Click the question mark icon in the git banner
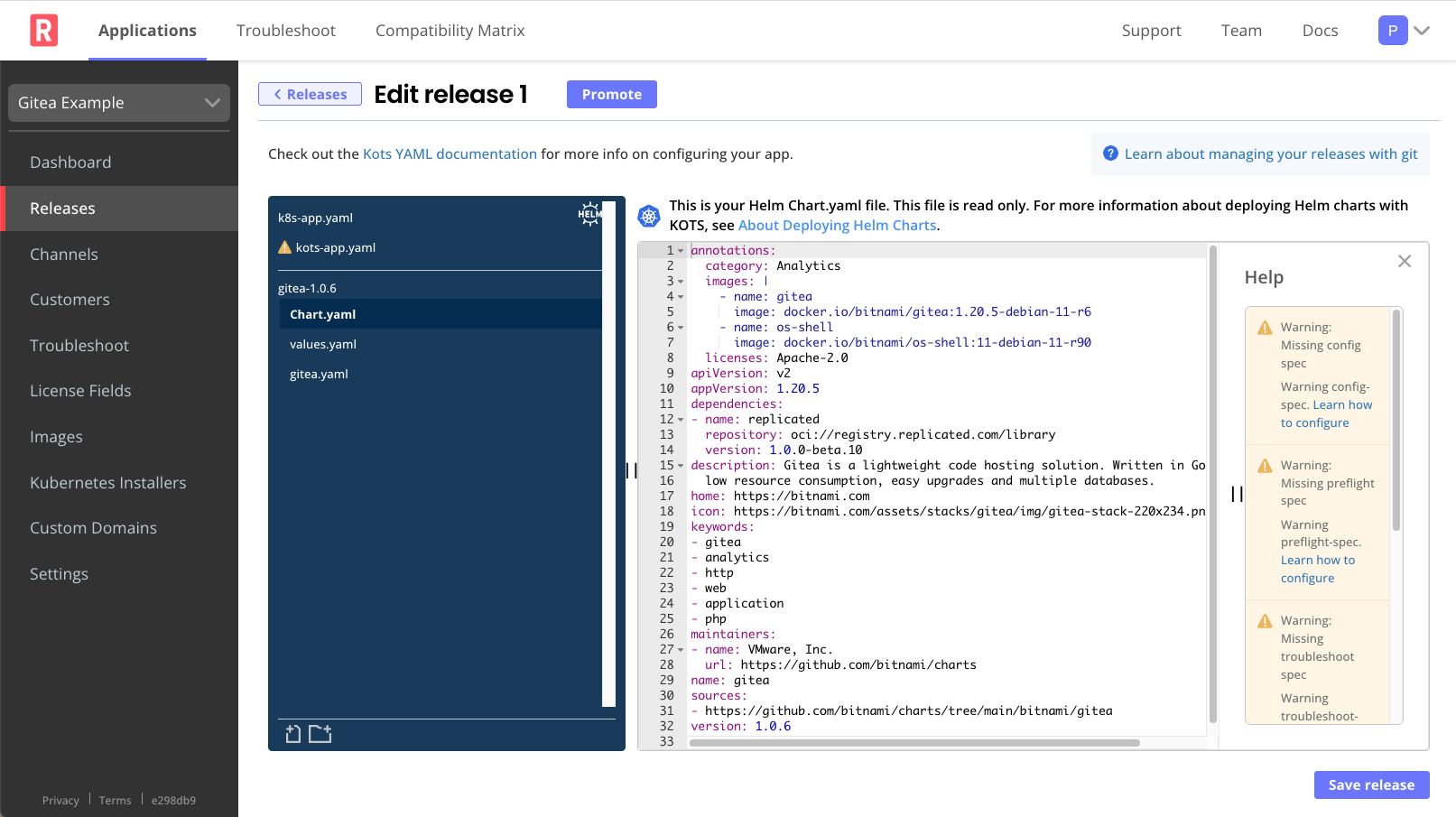 click(1110, 153)
